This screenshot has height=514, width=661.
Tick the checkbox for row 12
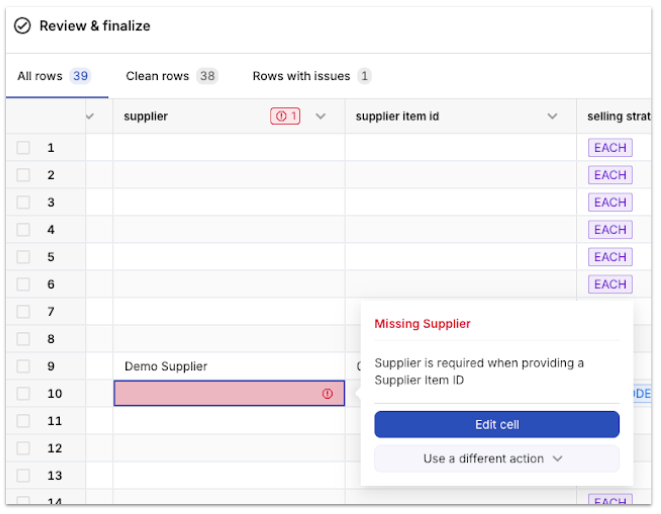23,448
